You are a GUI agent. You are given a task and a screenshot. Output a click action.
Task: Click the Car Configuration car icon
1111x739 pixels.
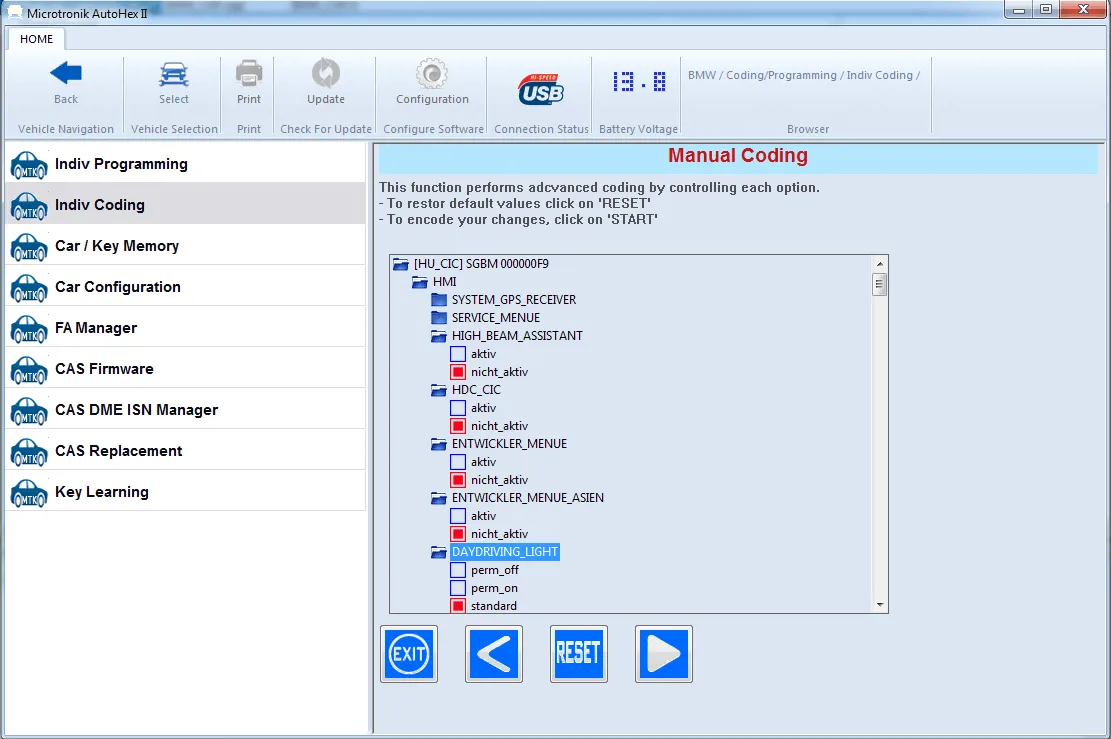coord(29,288)
